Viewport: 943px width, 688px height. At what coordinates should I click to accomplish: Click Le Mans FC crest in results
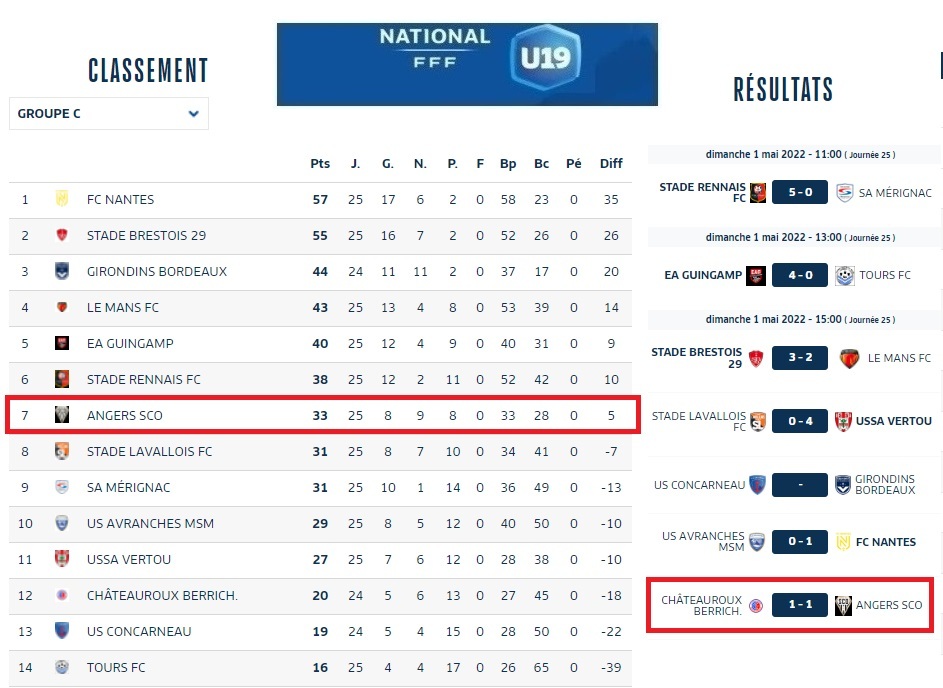[x=849, y=358]
